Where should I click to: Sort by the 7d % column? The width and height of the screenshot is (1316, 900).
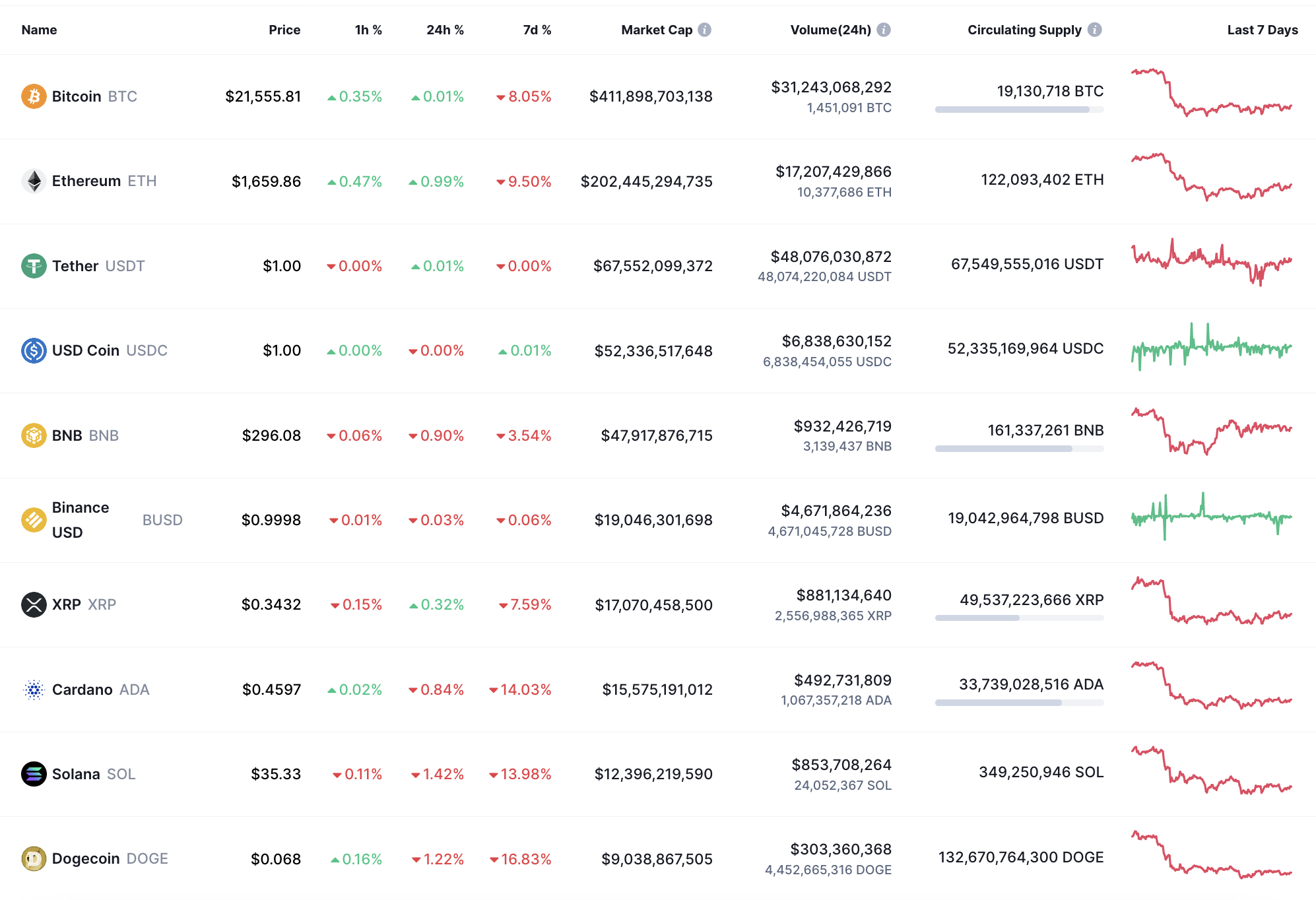coord(535,29)
